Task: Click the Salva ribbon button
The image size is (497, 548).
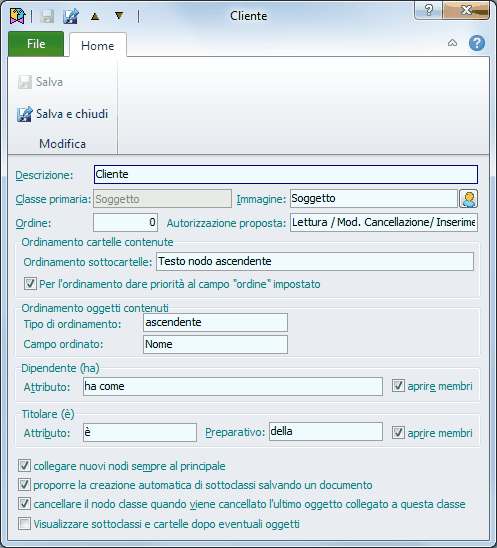Action: [x=41, y=82]
